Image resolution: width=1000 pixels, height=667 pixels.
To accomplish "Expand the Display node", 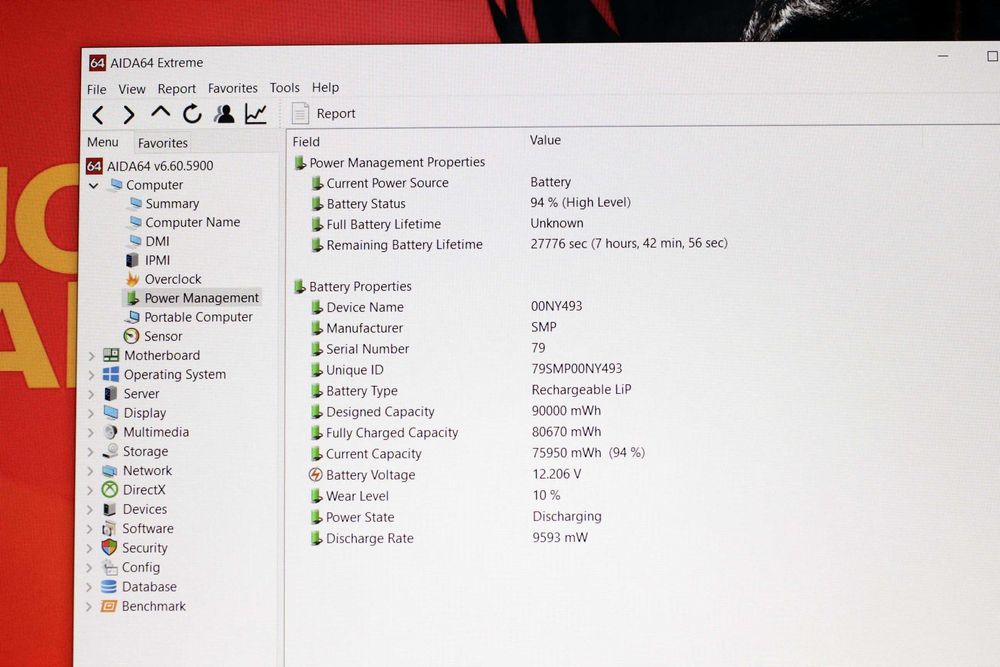I will coord(91,413).
